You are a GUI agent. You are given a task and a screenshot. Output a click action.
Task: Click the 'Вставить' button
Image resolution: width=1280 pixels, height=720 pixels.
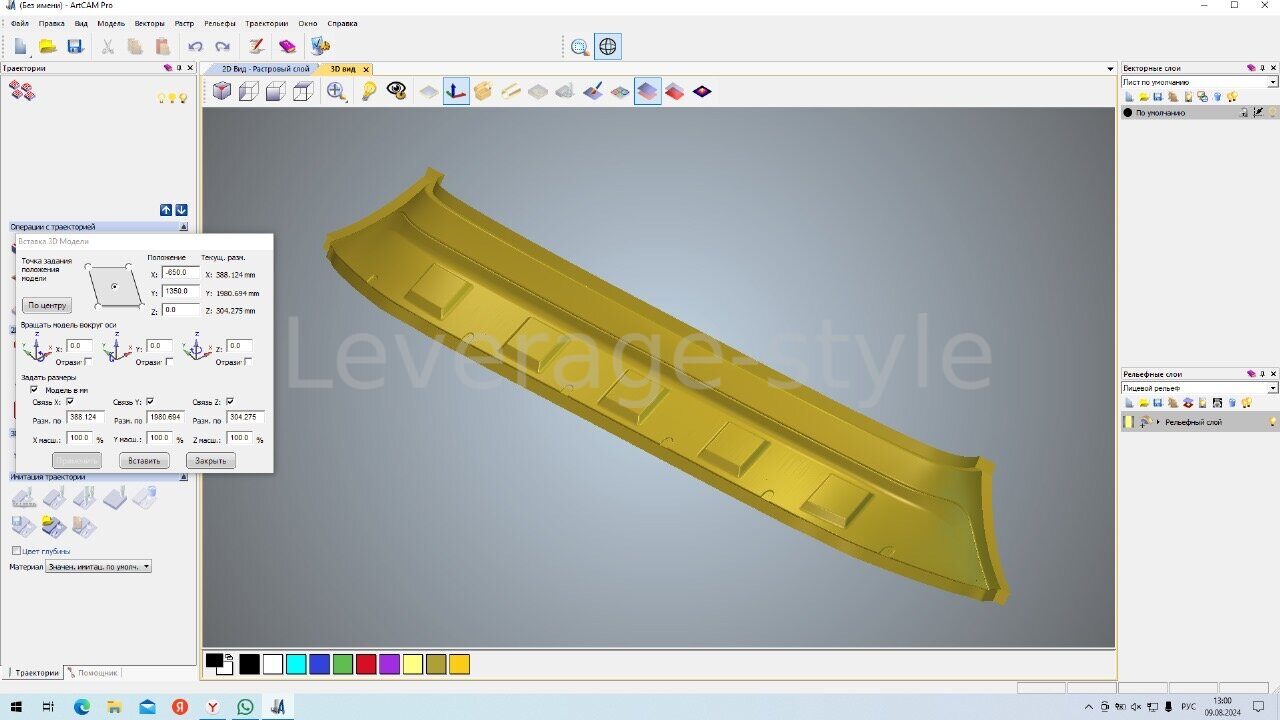144,461
